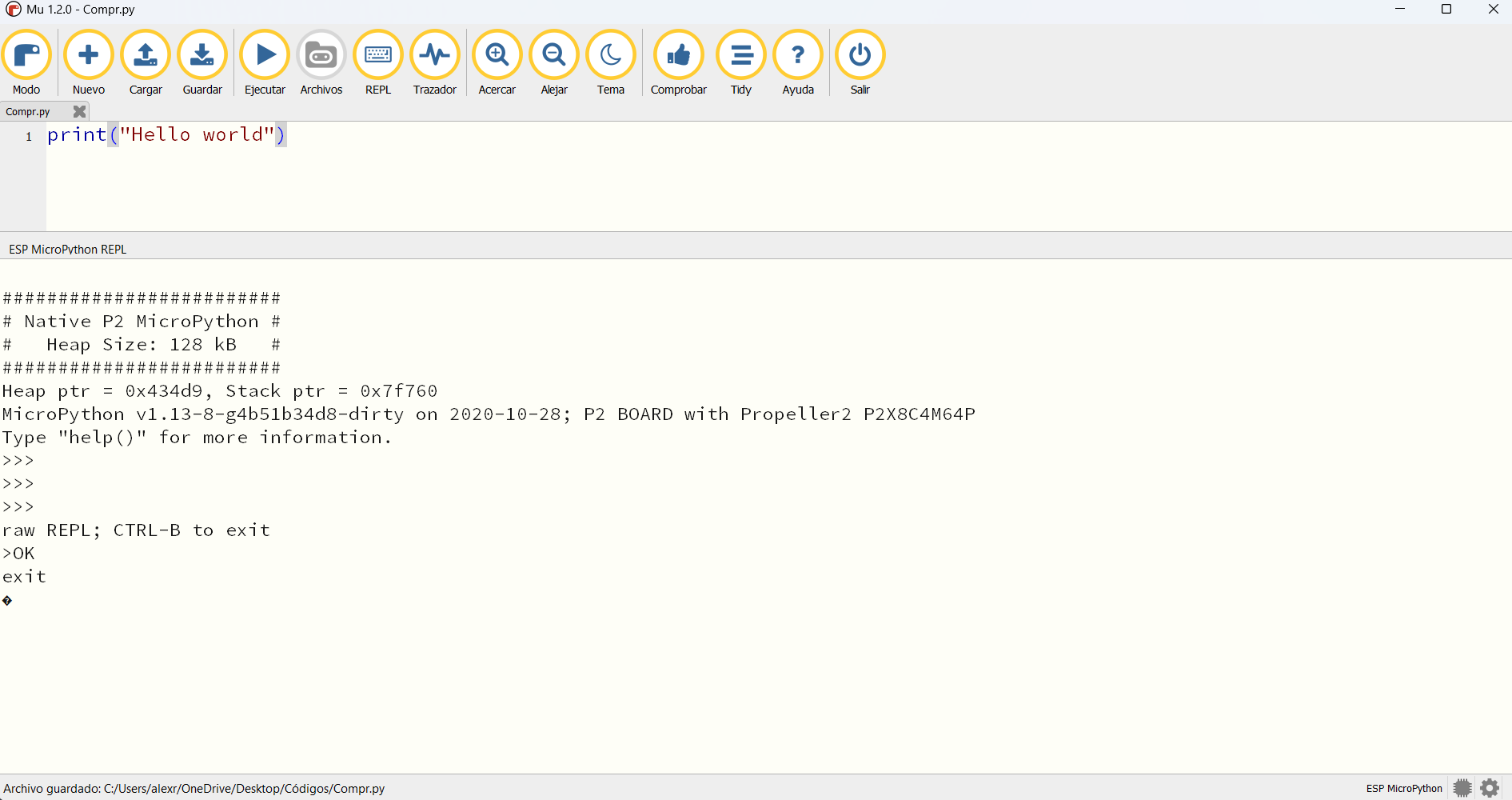Open Ayuda help
This screenshot has height=800, width=1512.
[798, 62]
